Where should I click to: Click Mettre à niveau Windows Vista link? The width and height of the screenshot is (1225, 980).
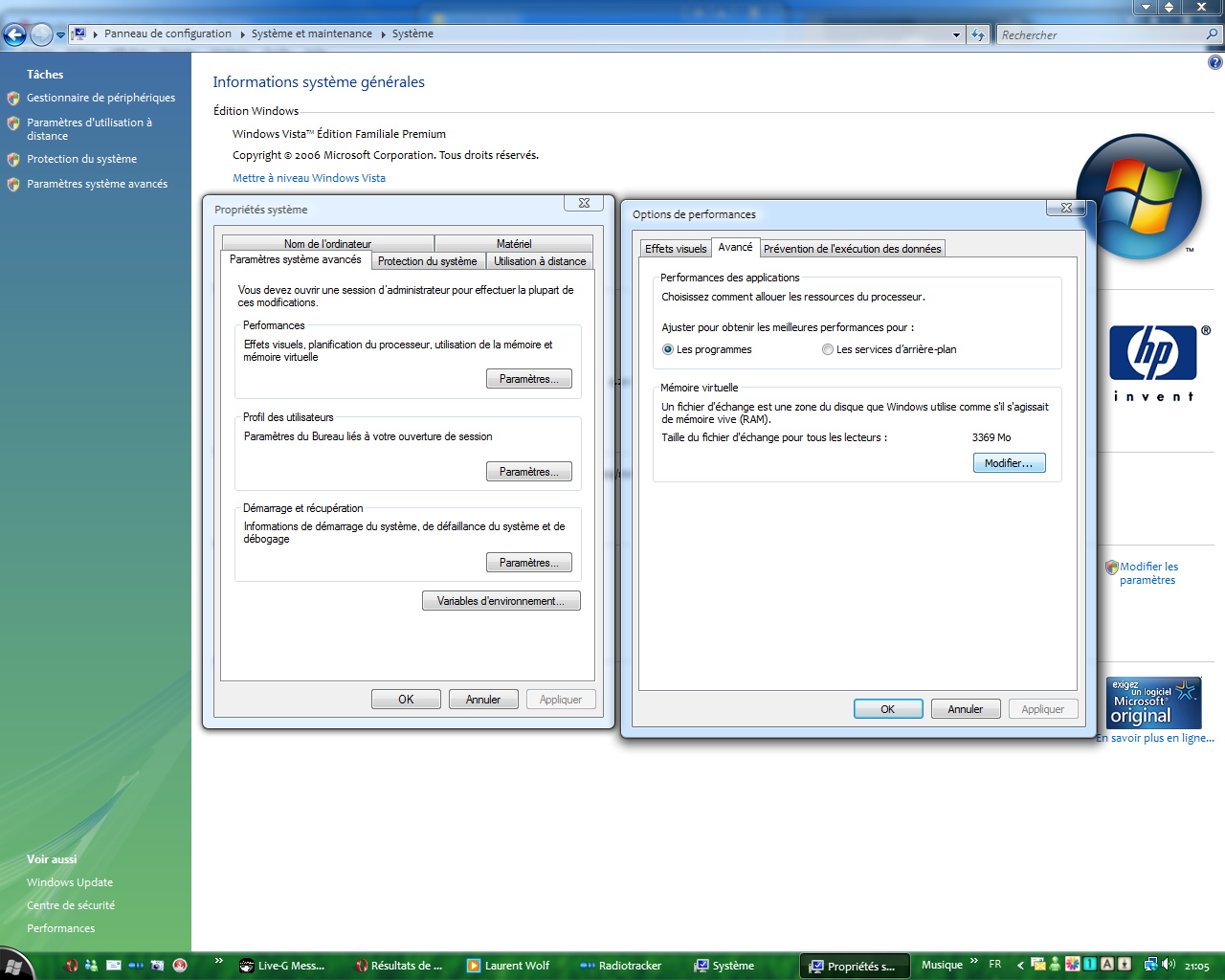[309, 178]
